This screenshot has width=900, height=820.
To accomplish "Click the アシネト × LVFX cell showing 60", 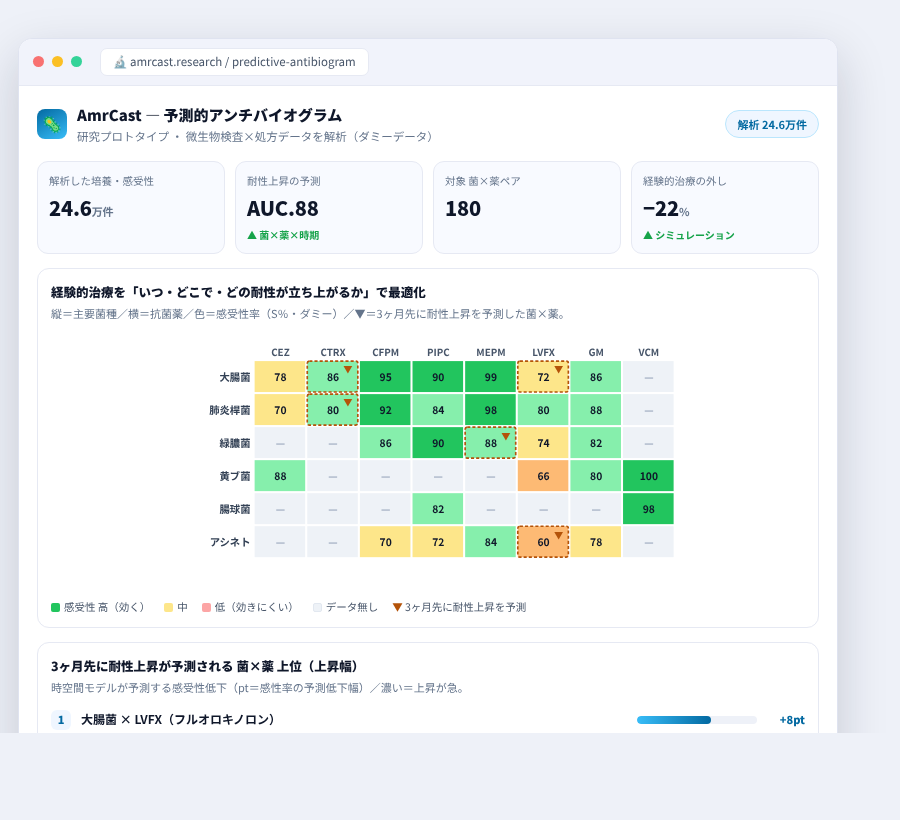I will click(544, 542).
